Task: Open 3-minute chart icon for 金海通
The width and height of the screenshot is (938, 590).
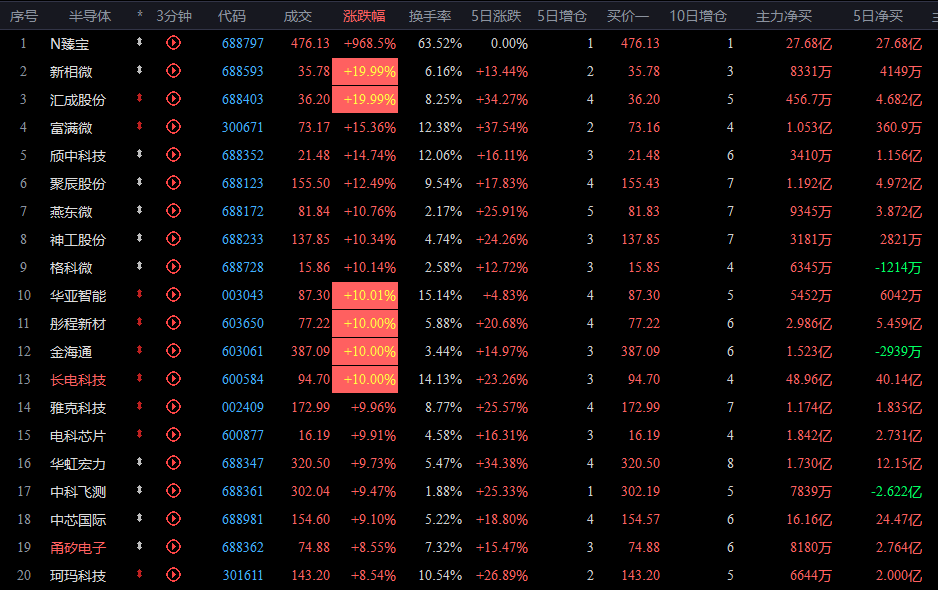Action: [x=173, y=351]
